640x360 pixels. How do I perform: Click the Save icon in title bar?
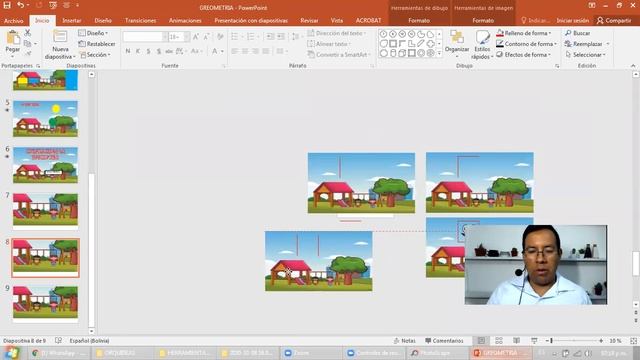click(7, 6)
